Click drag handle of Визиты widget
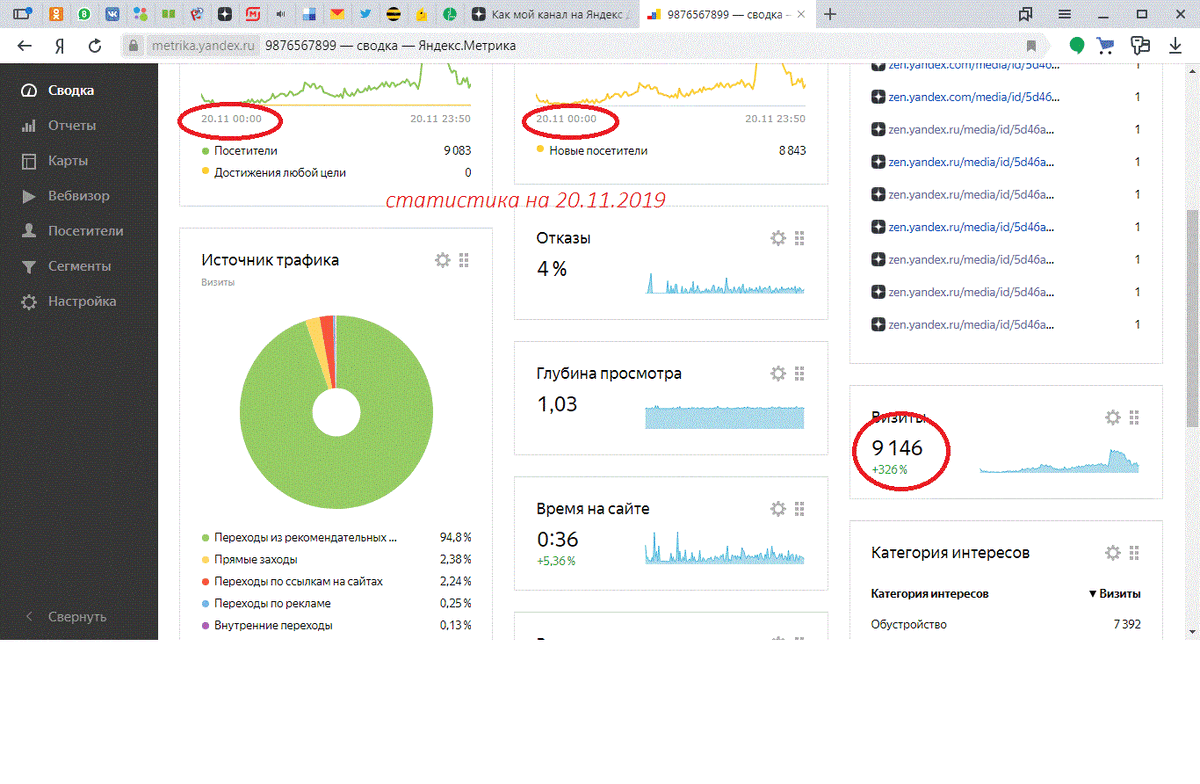The image size is (1200, 784). 1134,417
